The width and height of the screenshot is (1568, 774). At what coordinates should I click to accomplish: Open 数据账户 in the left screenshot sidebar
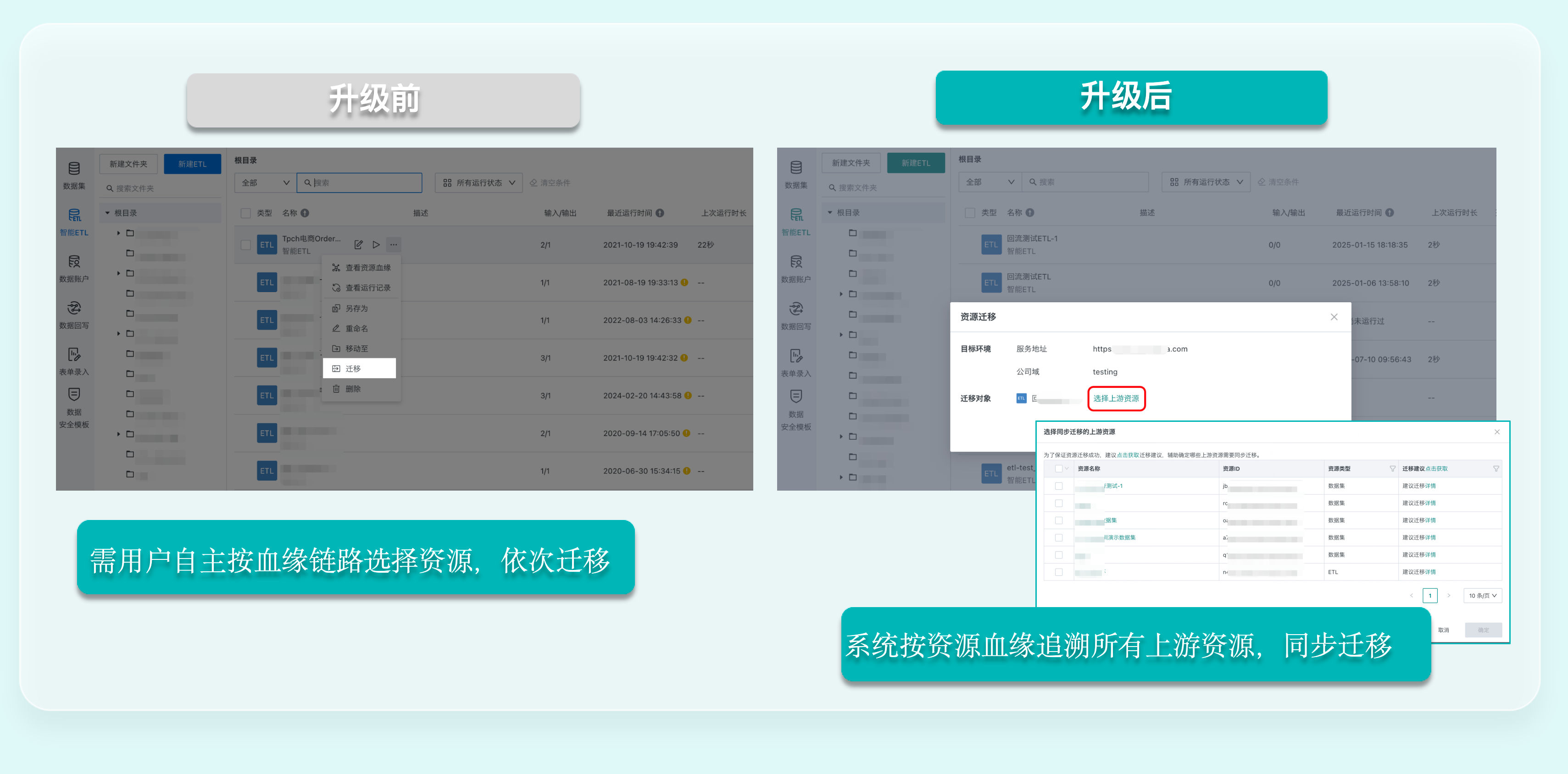[74, 268]
